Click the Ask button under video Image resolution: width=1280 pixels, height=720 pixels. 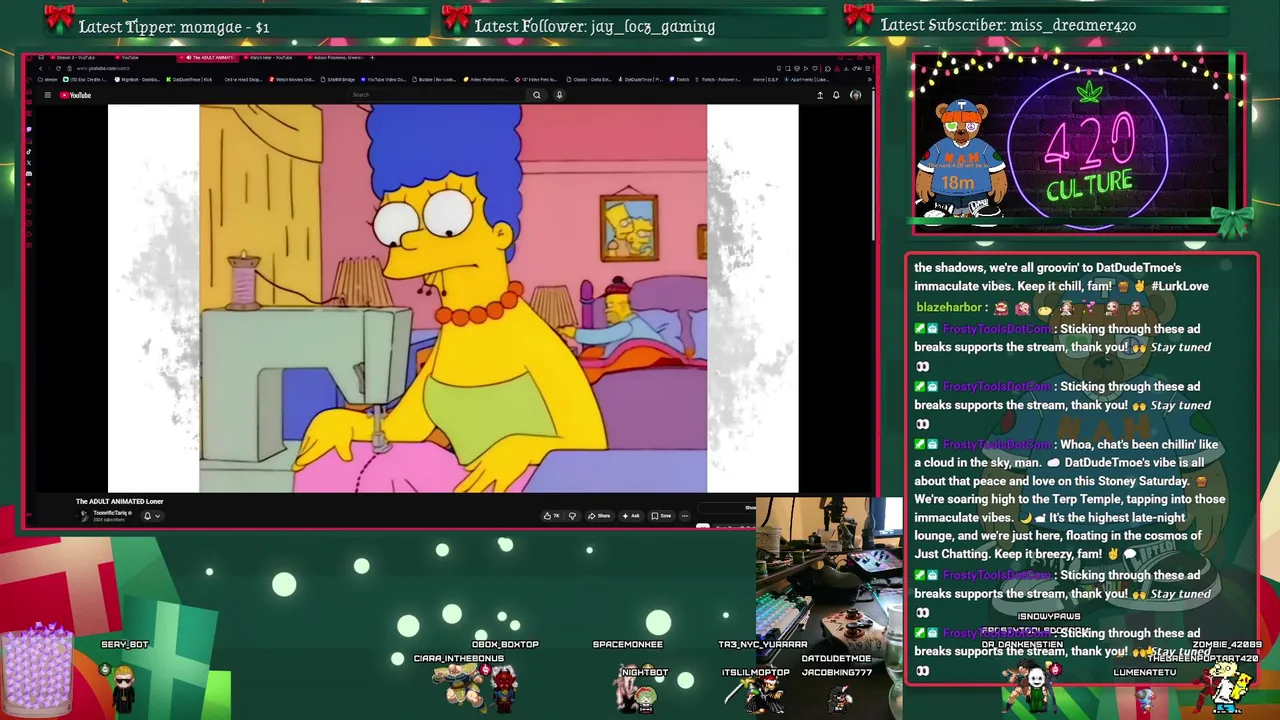631,516
